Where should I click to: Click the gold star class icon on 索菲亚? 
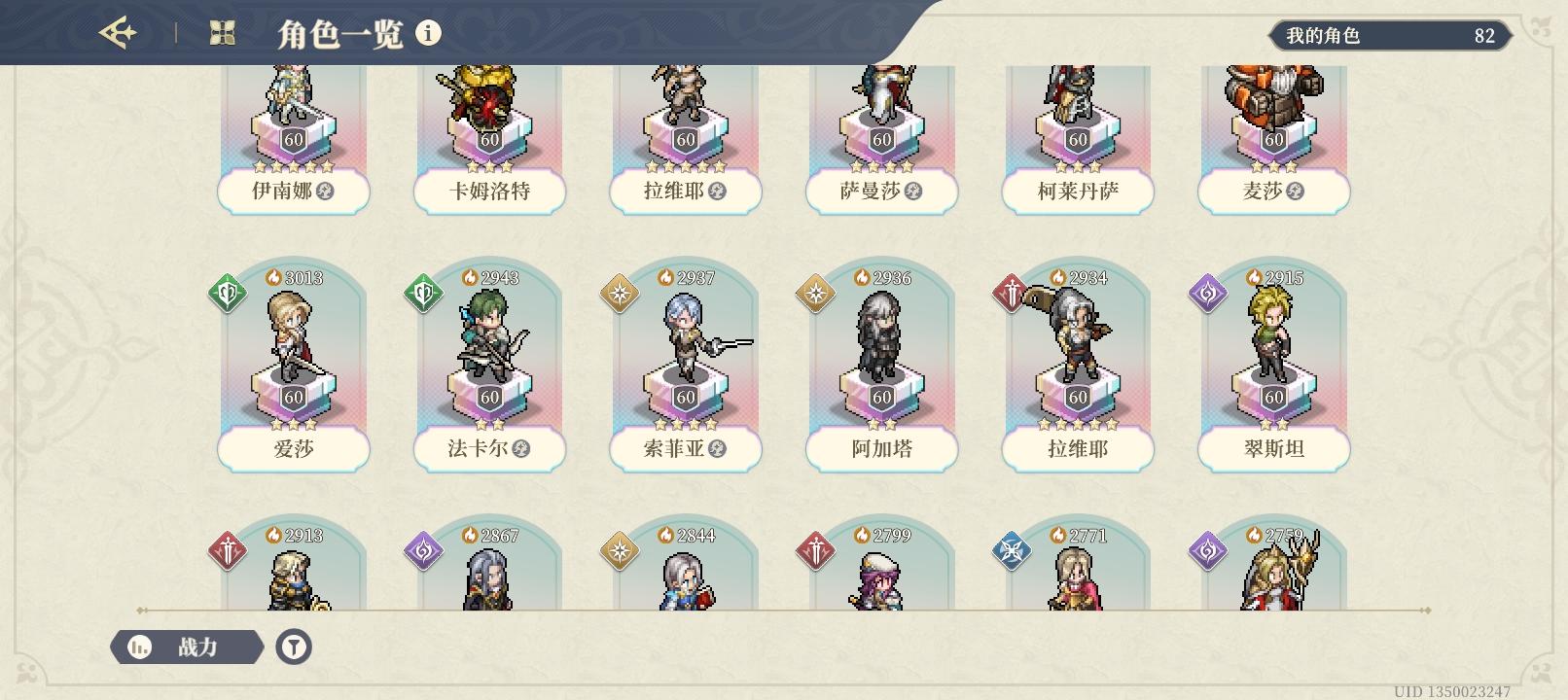coord(620,293)
